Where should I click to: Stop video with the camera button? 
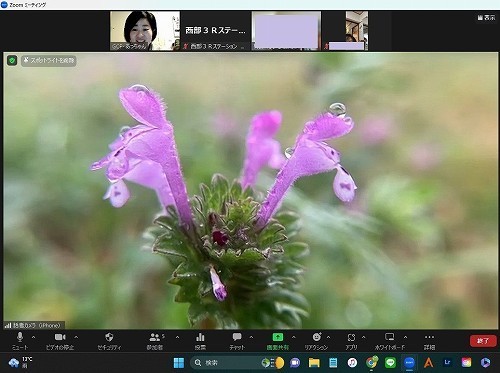[x=60, y=341]
